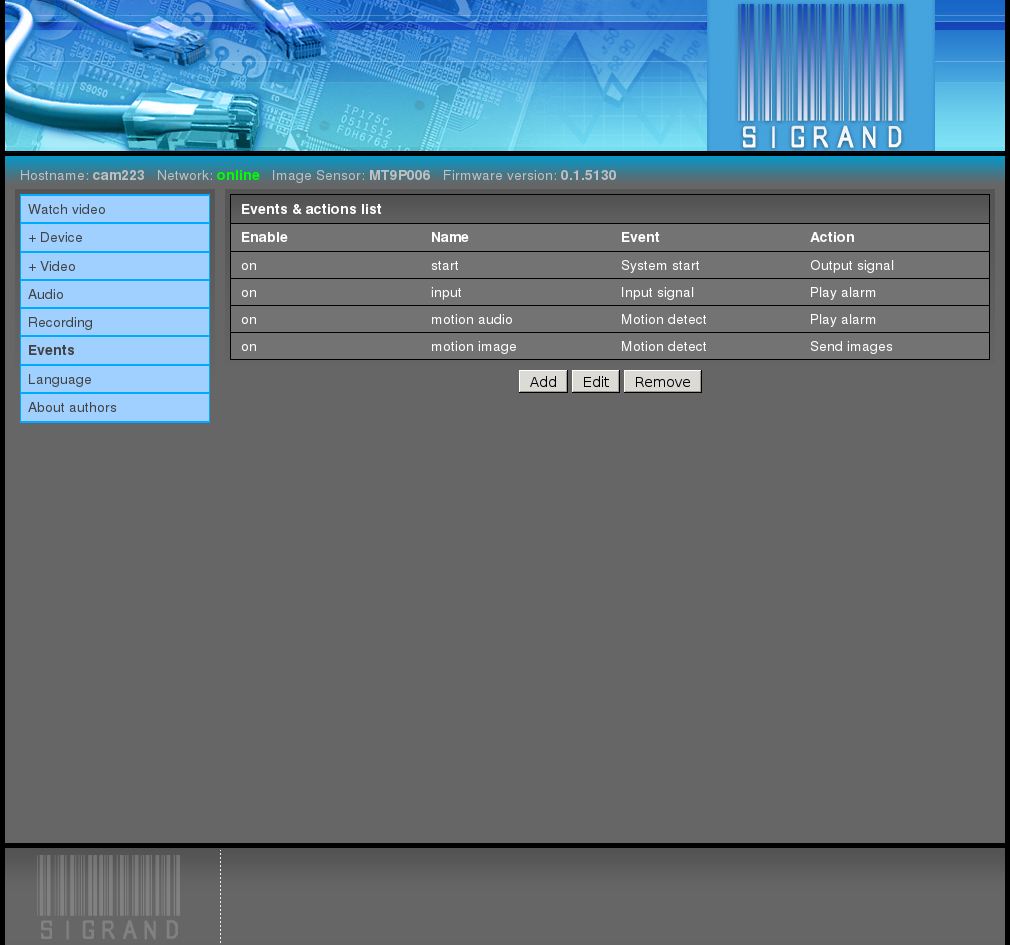The image size is (1010, 945).
Task: Open the Language settings
Action: pyautogui.click(x=115, y=379)
